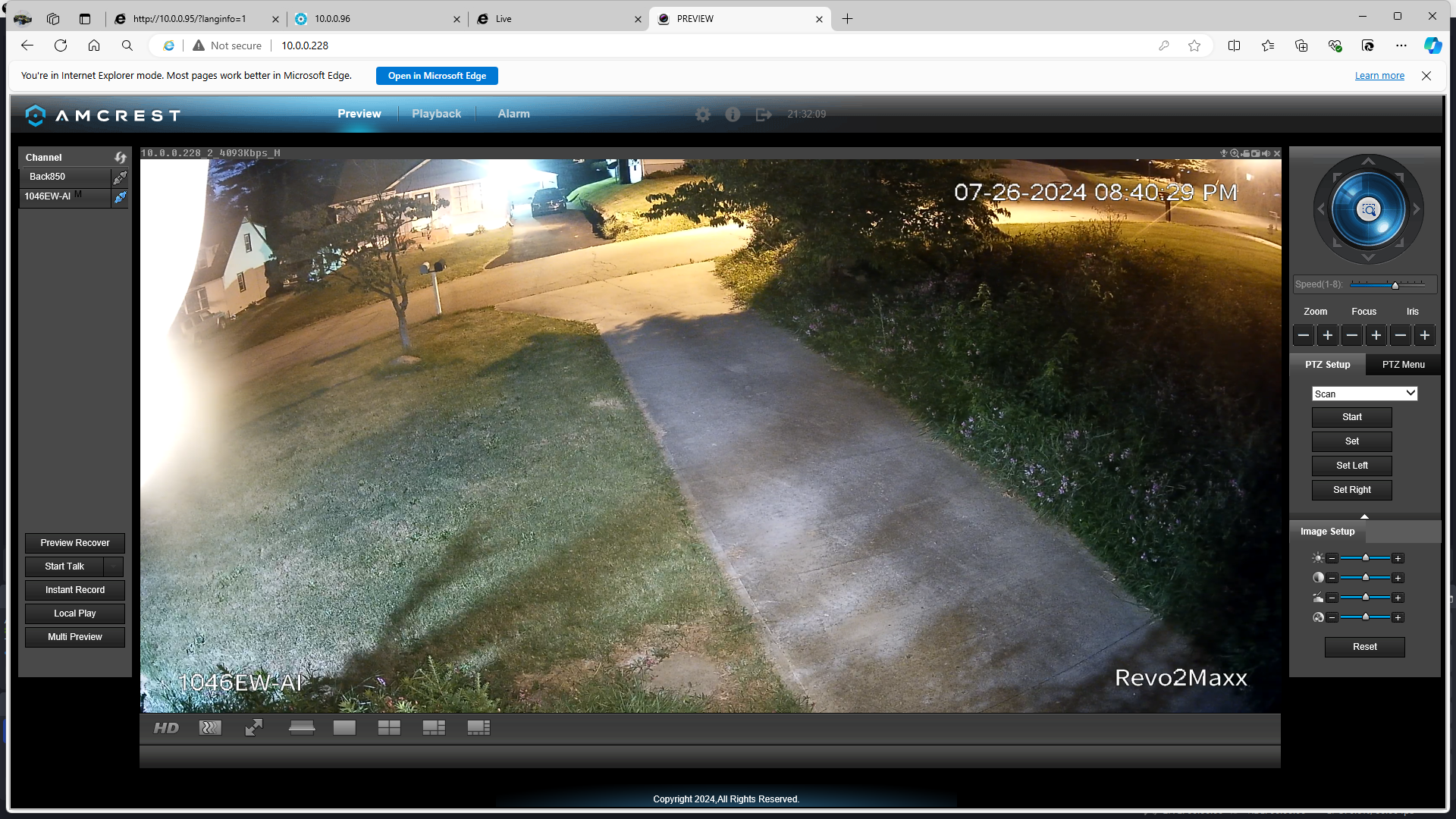Click the Set Left button
Image resolution: width=1456 pixels, height=819 pixels.
point(1351,466)
